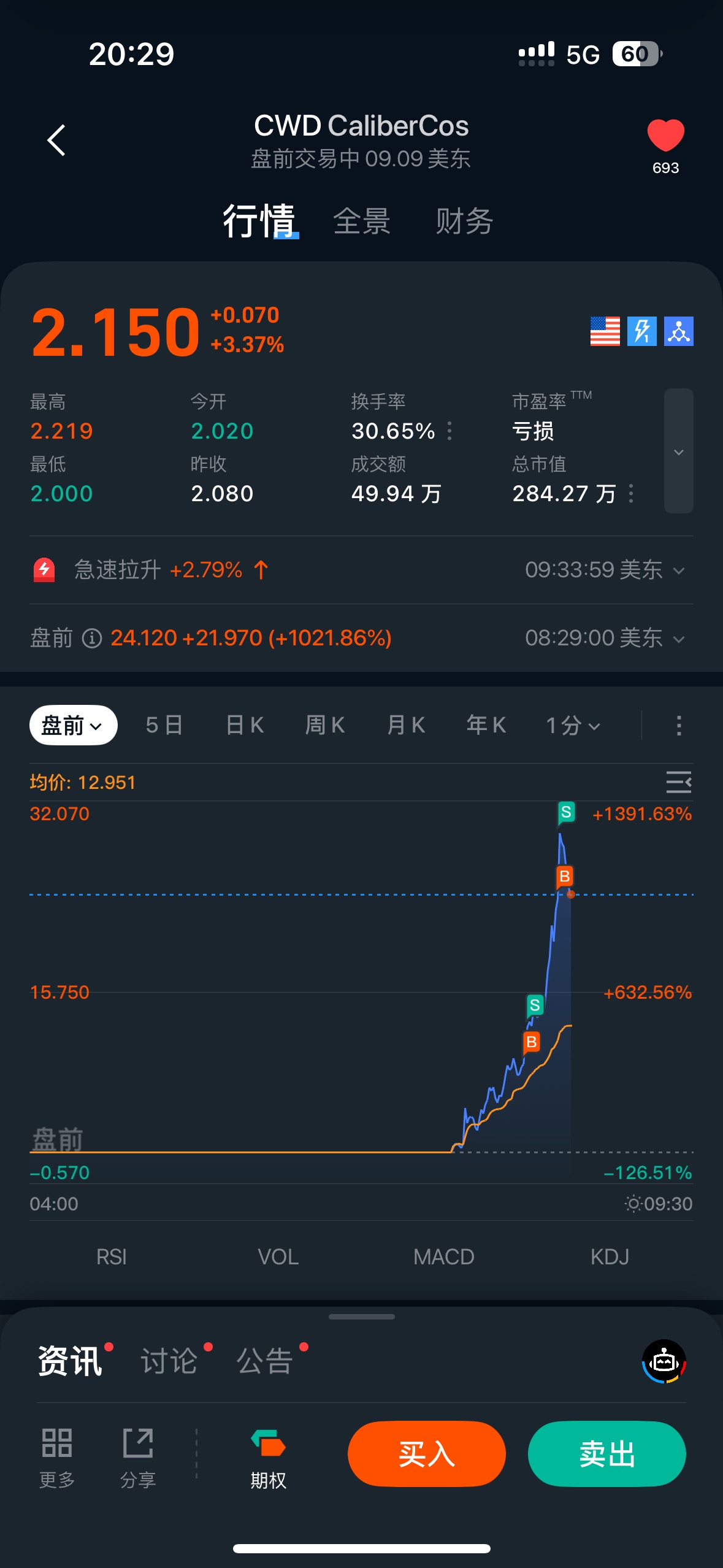Select the KDJ indicator
The height and width of the screenshot is (1568, 723).
(610, 1257)
